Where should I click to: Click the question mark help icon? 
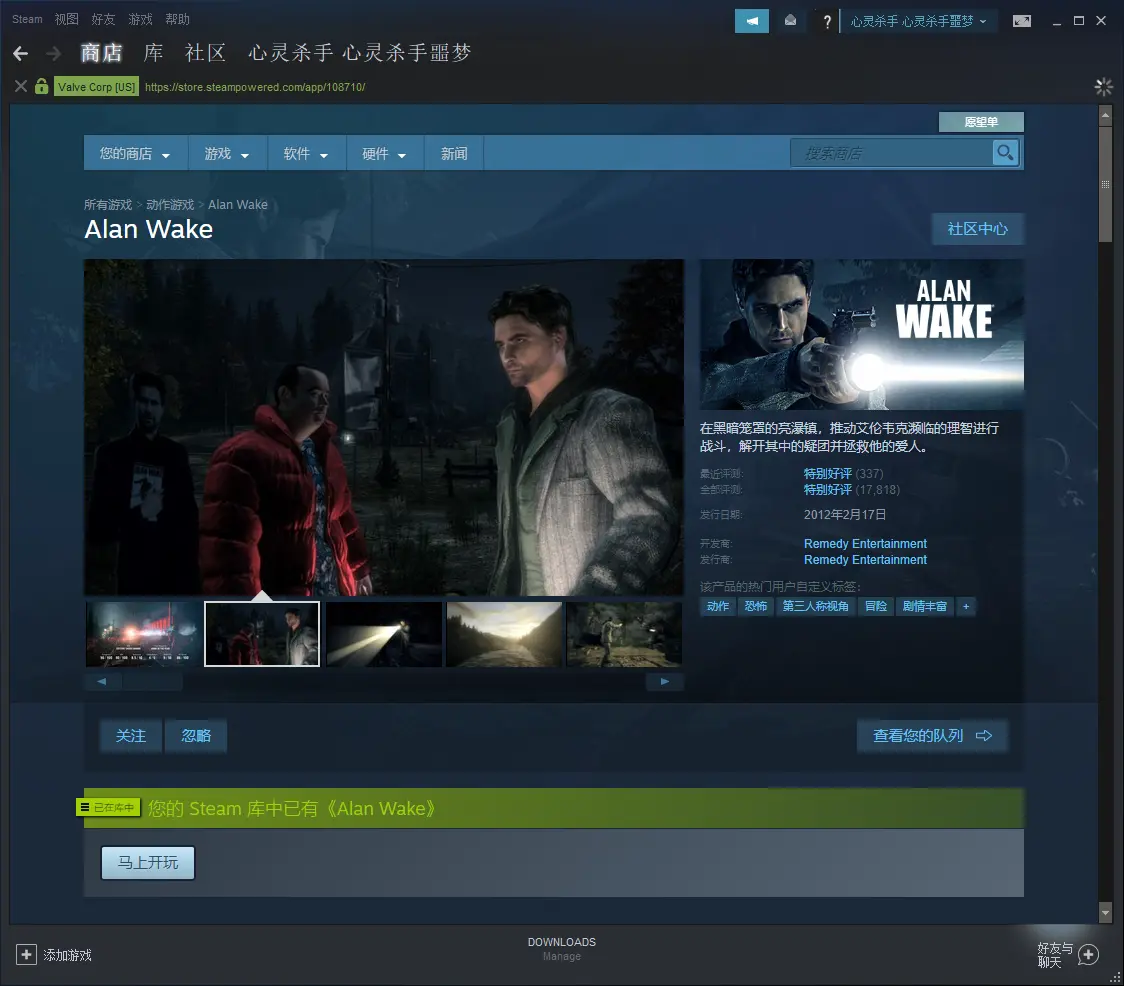827,22
